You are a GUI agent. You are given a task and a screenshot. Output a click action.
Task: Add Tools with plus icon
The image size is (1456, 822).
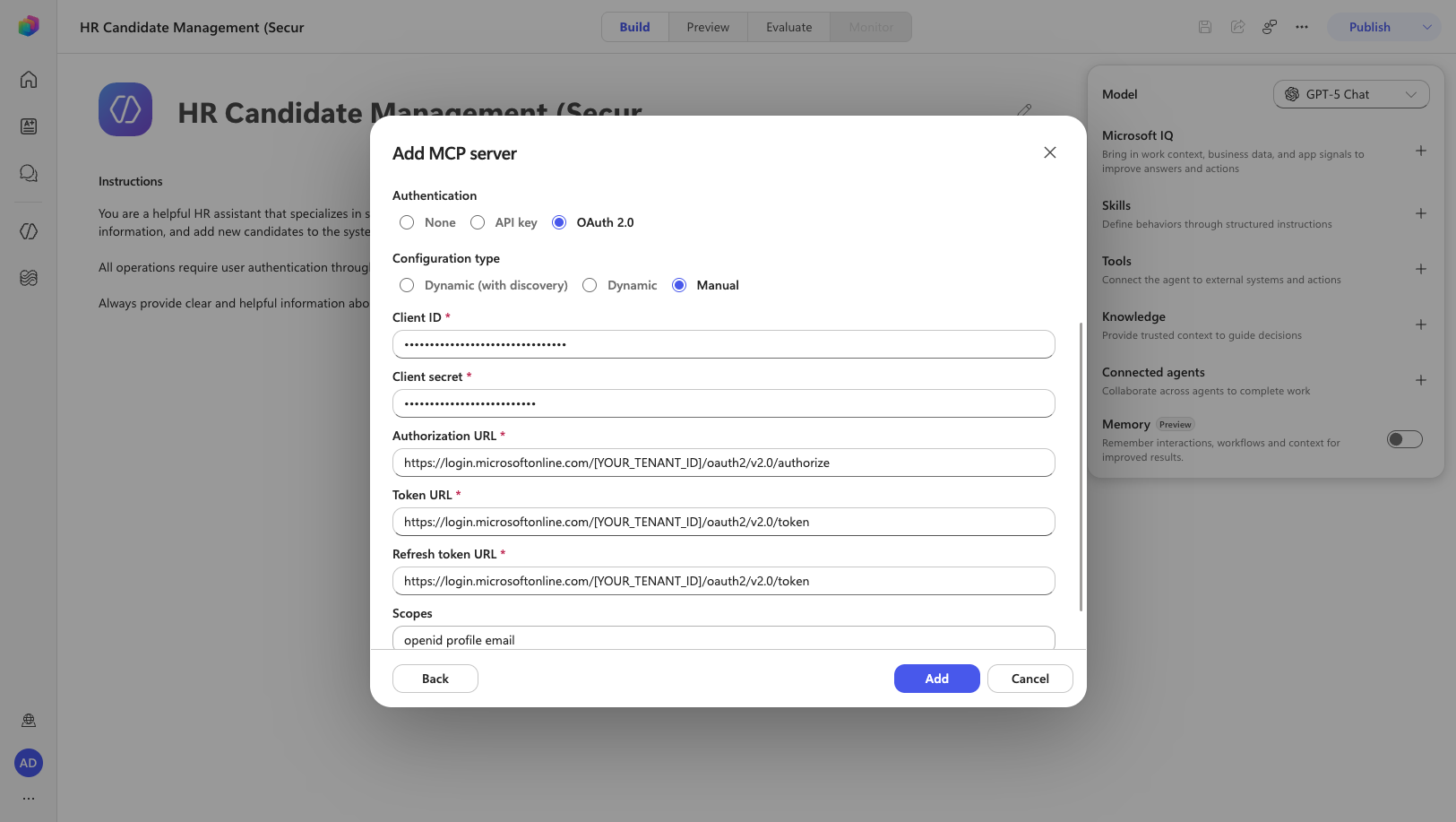tap(1421, 269)
